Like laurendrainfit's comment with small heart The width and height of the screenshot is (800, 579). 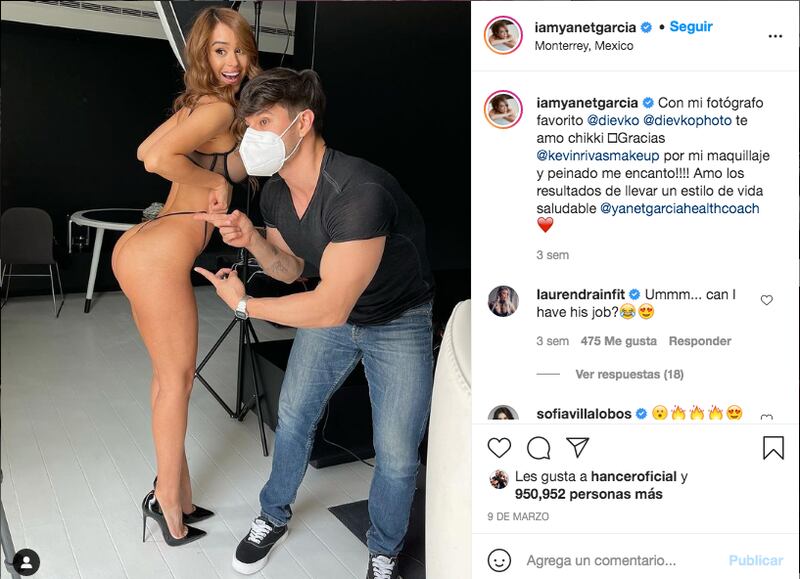766,300
